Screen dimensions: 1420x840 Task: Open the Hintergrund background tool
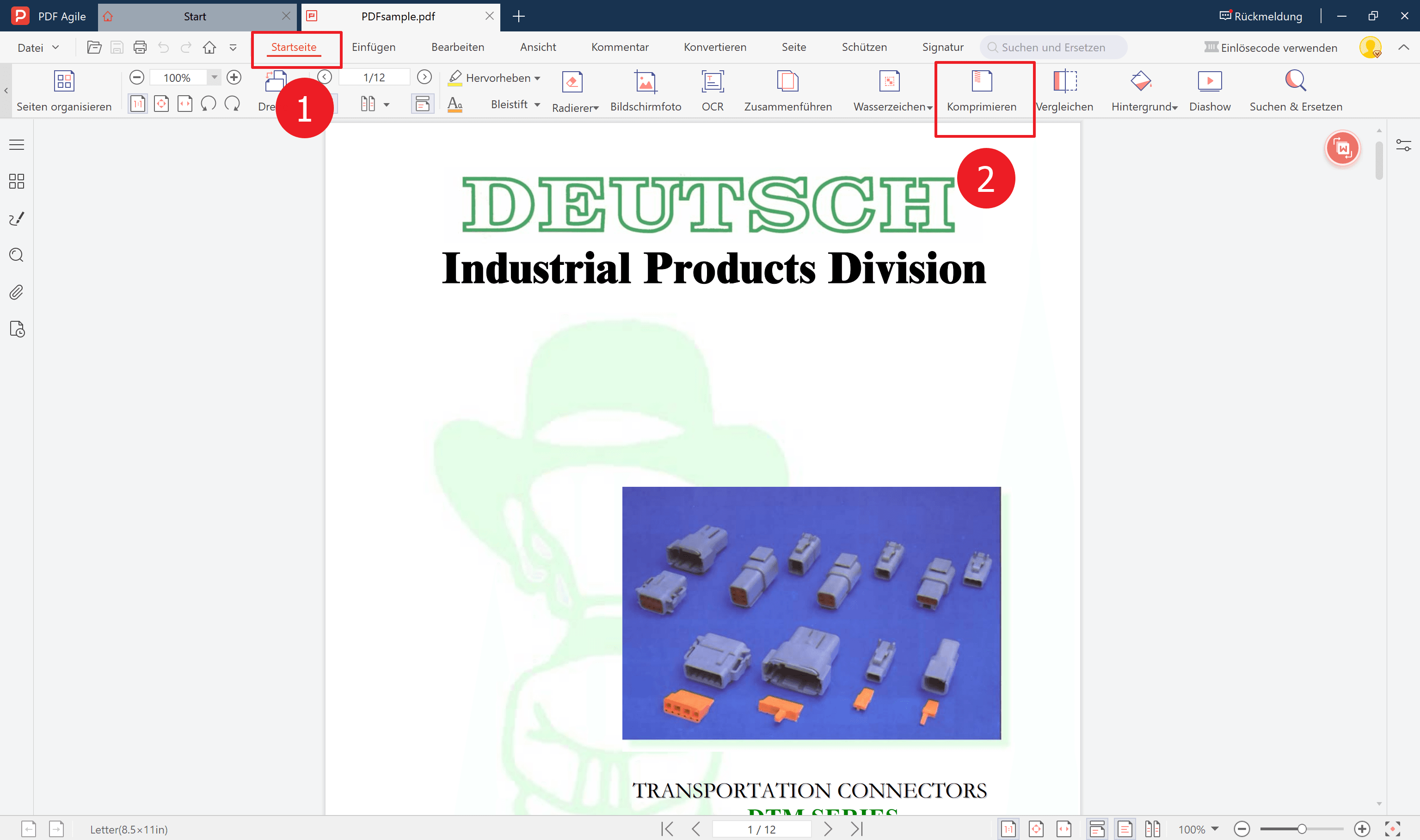(1144, 91)
